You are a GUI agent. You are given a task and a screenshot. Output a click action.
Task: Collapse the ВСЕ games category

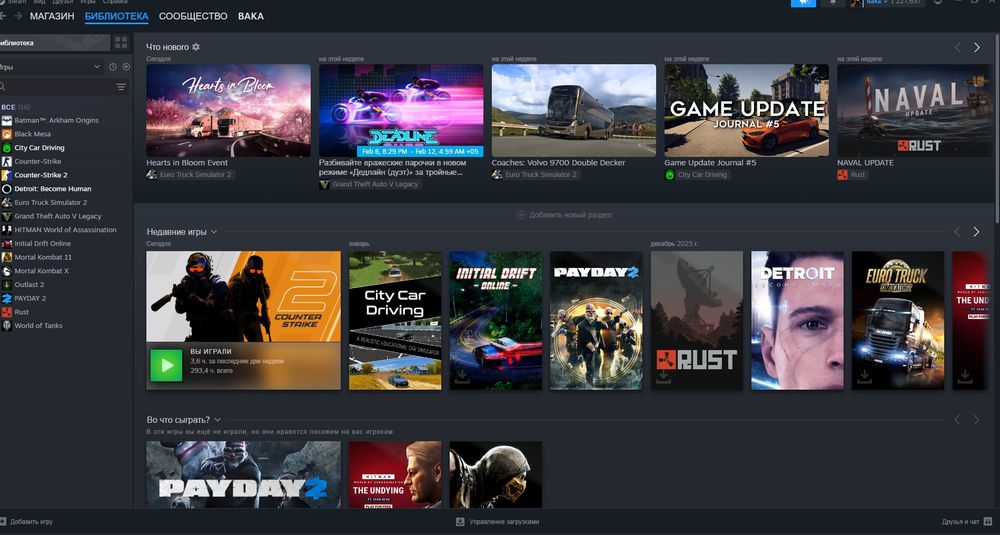click(8, 107)
